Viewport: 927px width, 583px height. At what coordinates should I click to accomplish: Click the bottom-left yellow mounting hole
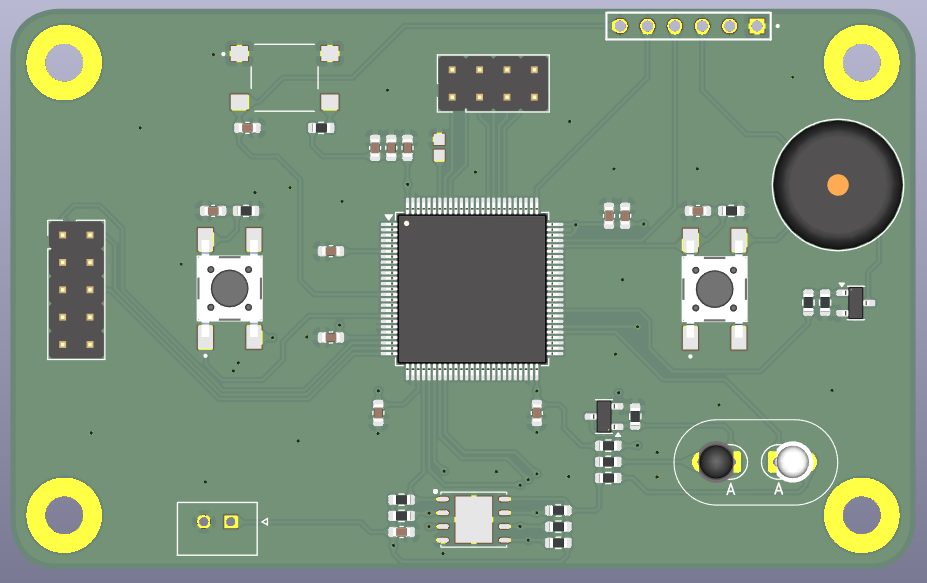point(64,515)
